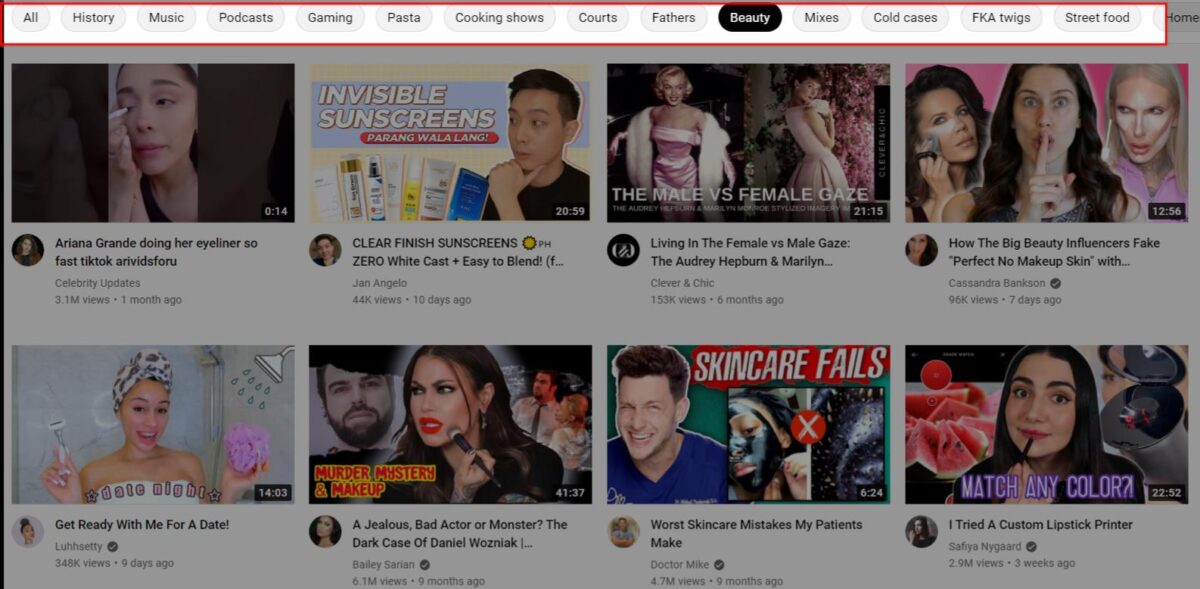Screen dimensions: 1200x589
Task: Deselect Beauty by clicking the All chip
Action: point(30,17)
